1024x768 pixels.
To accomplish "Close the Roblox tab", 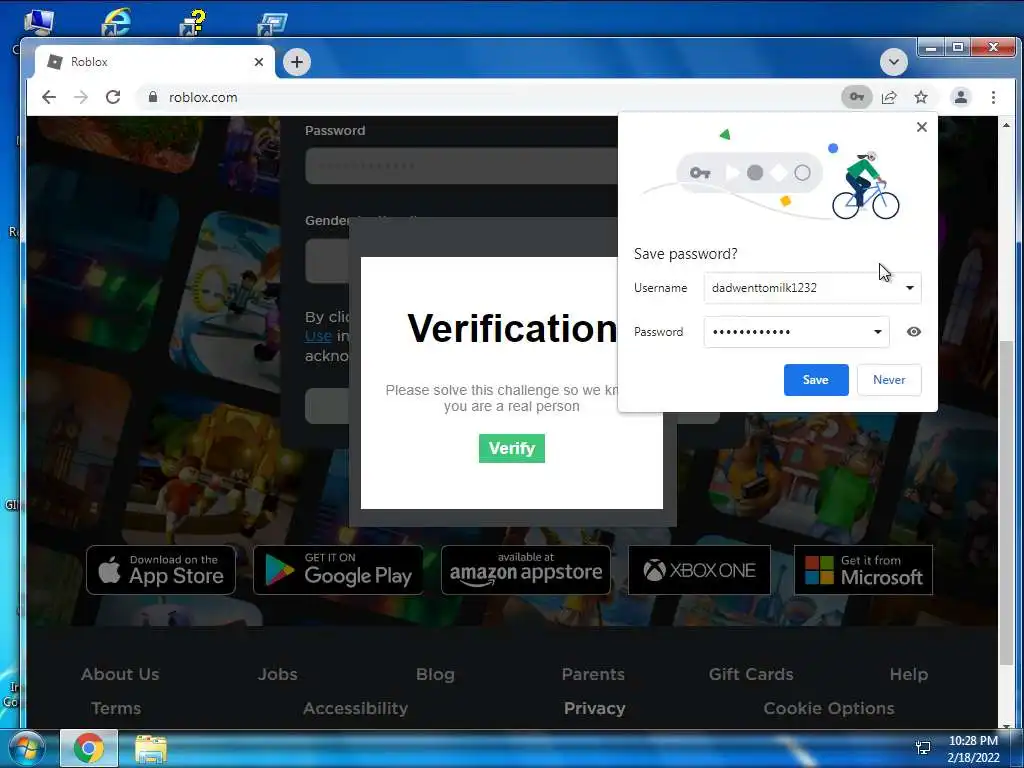I will click(x=259, y=62).
